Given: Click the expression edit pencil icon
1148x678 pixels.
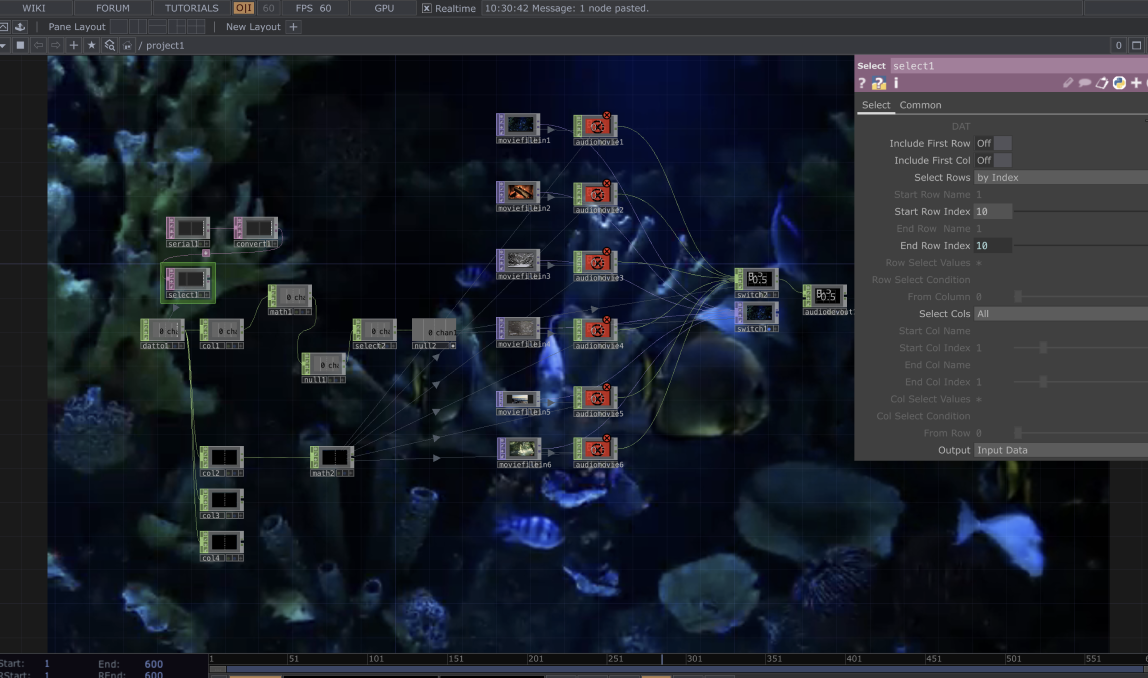Looking at the screenshot, I should pos(1068,83).
